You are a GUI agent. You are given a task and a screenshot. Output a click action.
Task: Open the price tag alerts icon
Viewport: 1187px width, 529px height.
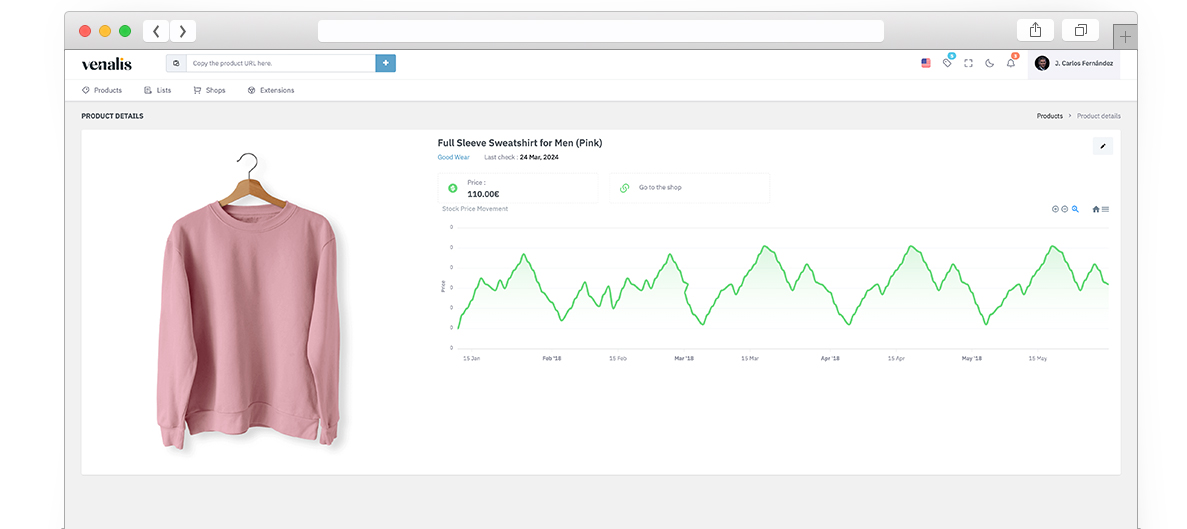click(947, 63)
